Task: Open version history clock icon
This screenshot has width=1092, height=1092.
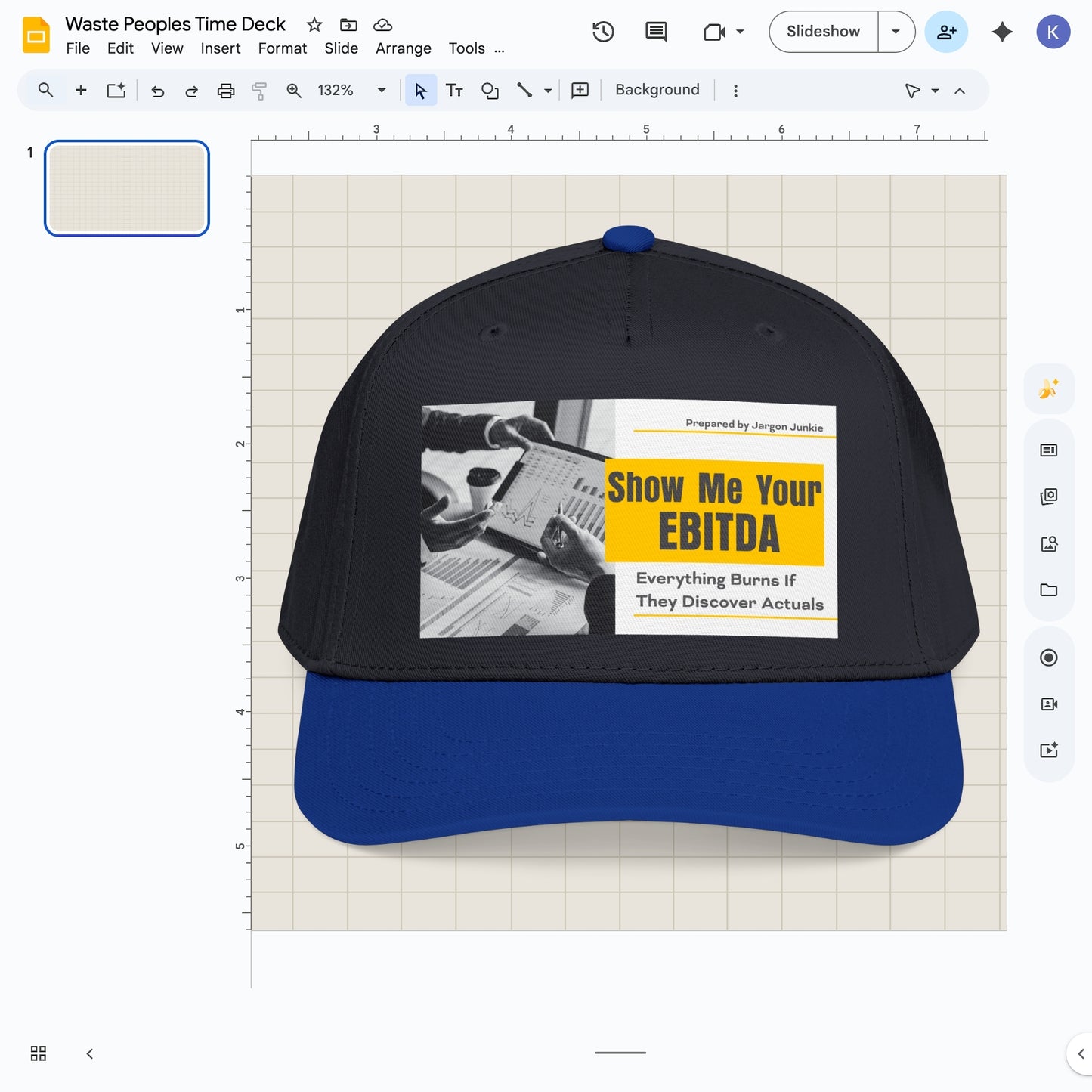Action: [603, 32]
